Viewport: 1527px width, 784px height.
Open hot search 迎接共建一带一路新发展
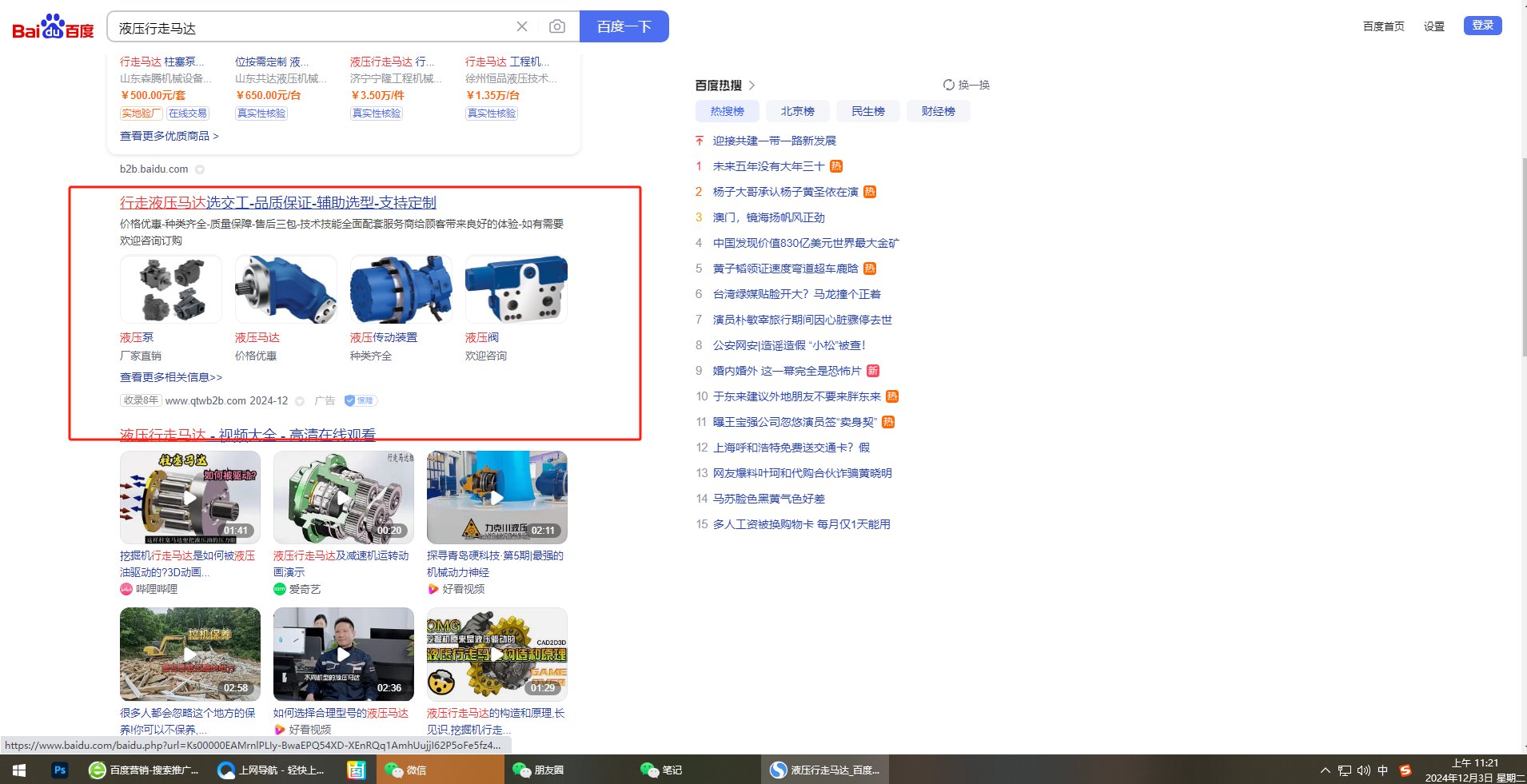775,141
